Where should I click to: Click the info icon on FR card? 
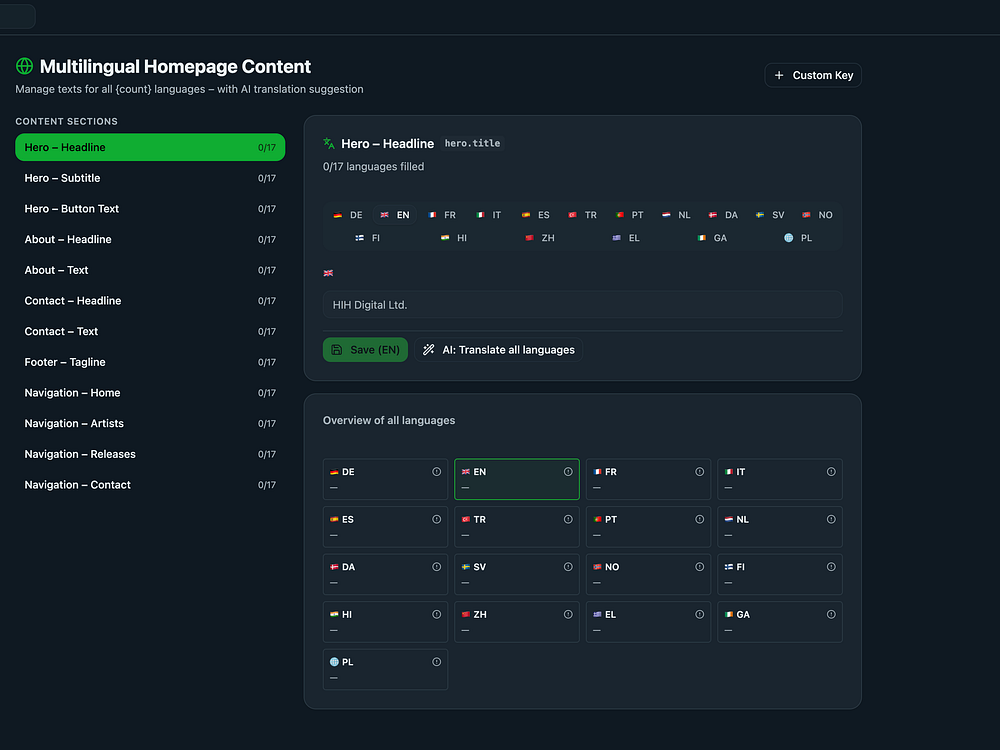[700, 472]
